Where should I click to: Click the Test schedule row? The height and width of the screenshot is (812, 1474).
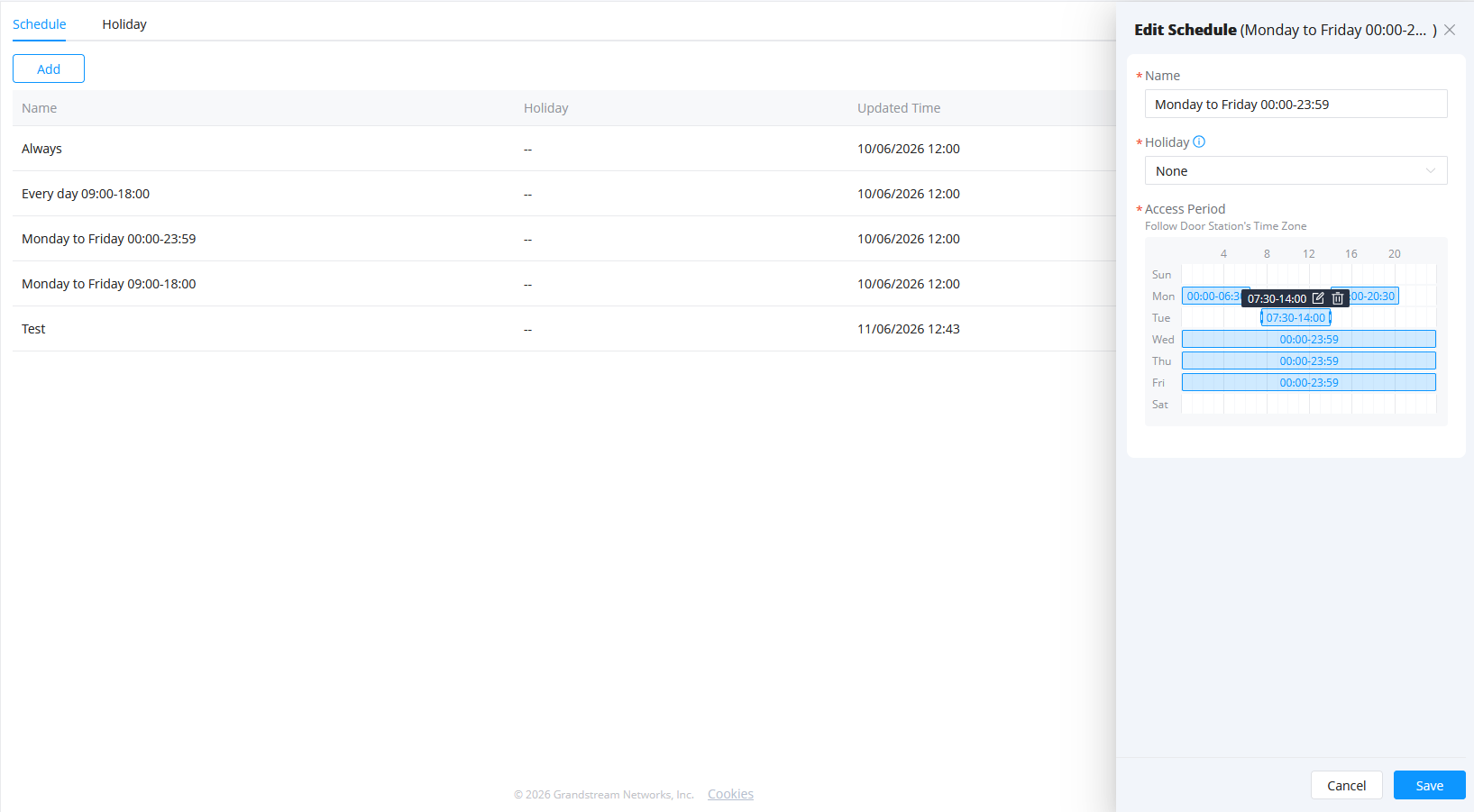[x=563, y=329]
